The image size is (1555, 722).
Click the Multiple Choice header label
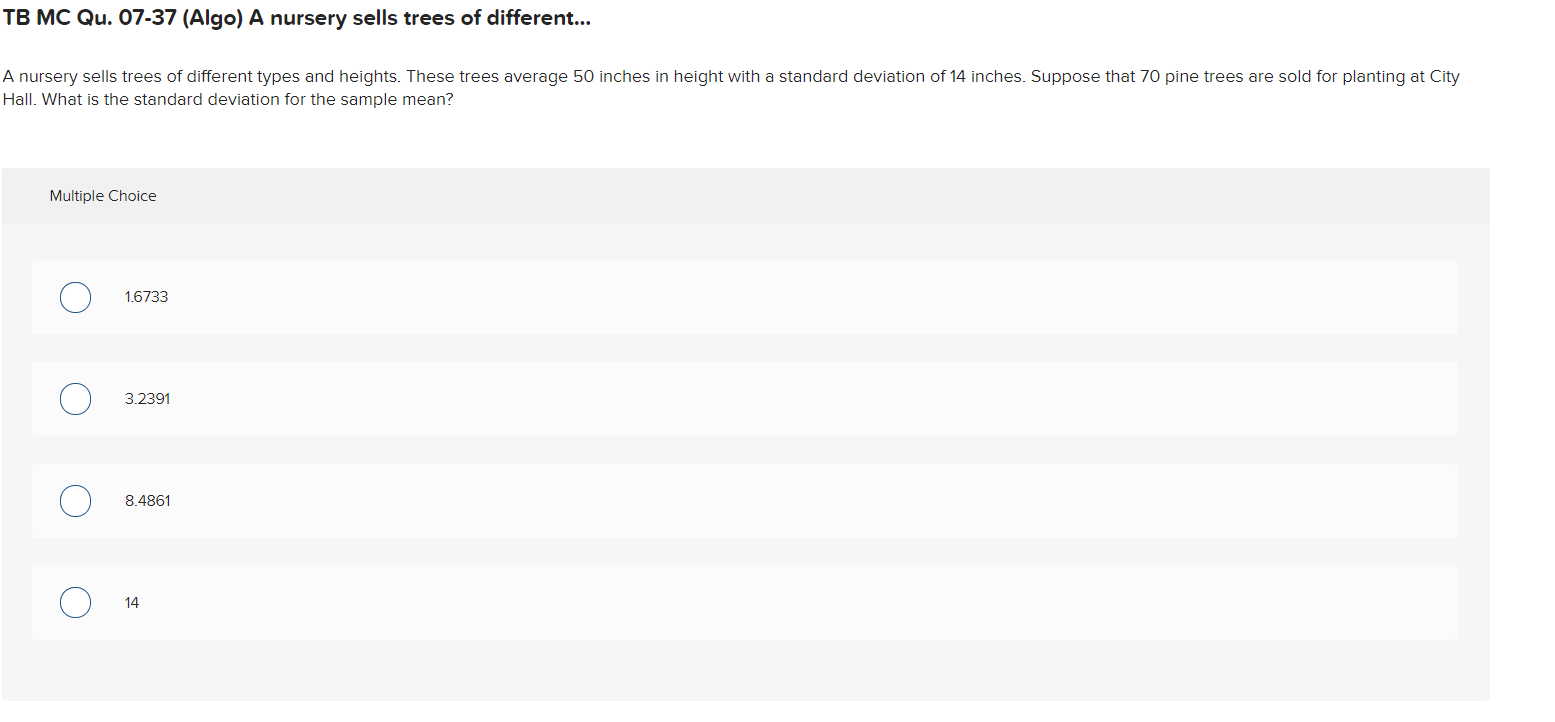[103, 196]
